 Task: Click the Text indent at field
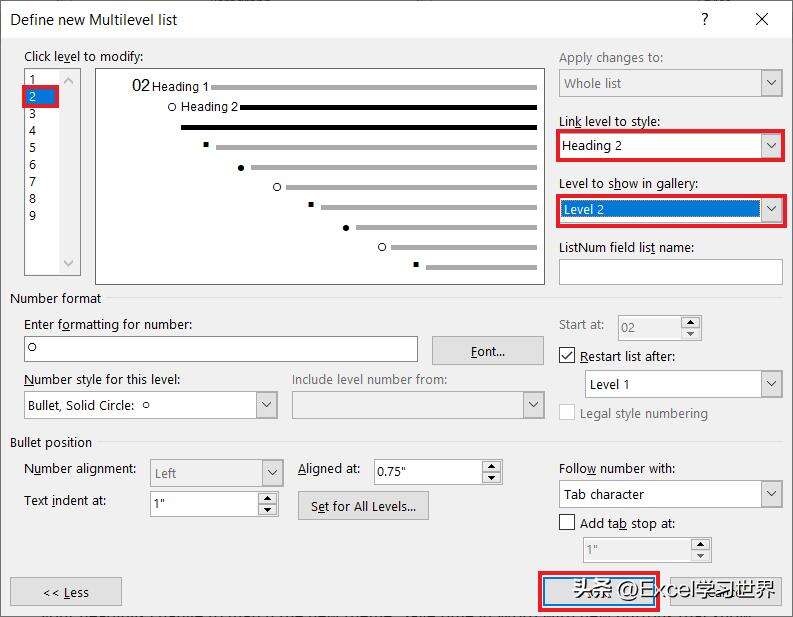click(x=204, y=503)
